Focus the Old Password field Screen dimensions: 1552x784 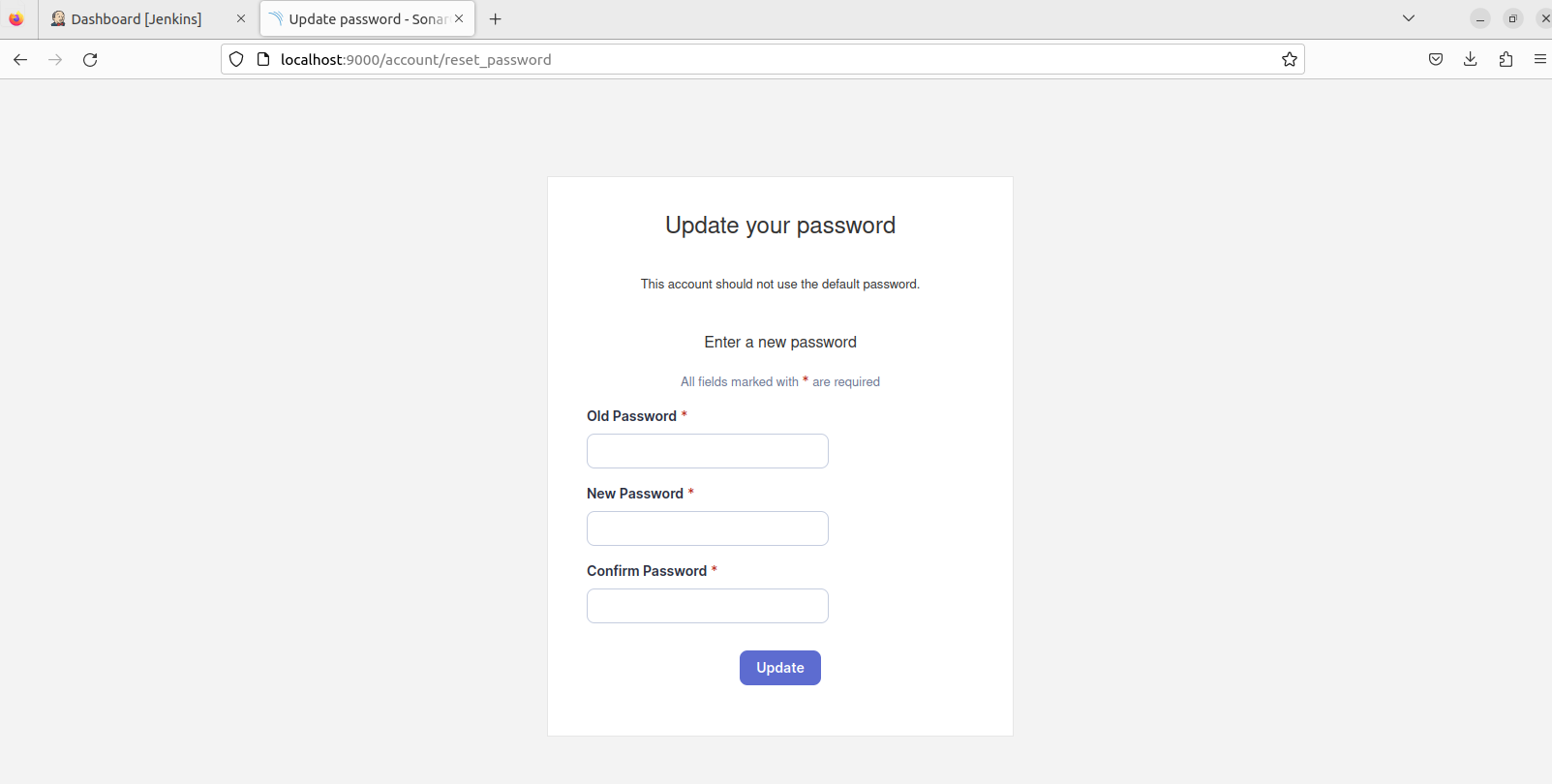708,451
